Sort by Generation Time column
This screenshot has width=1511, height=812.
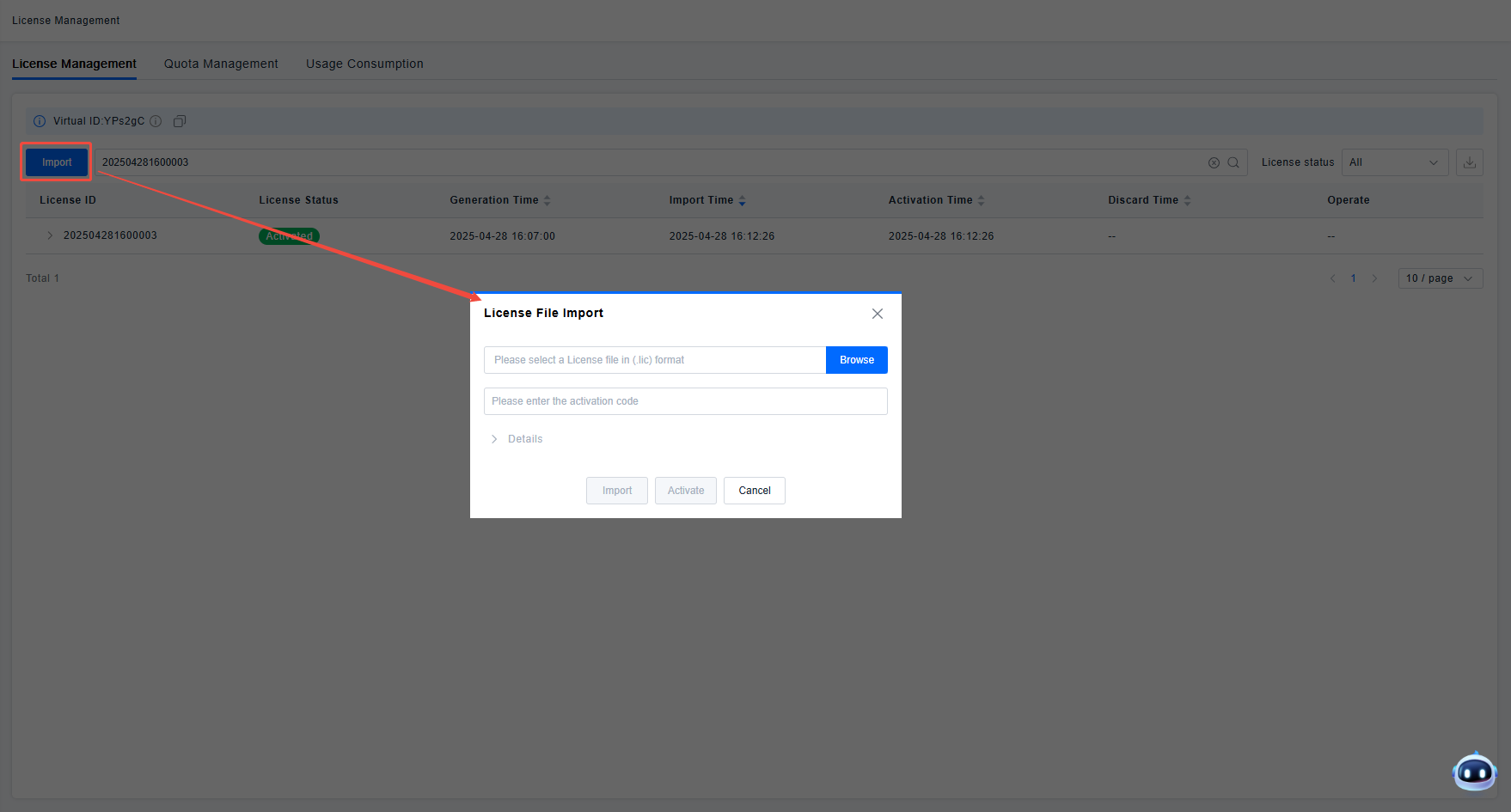tap(547, 200)
